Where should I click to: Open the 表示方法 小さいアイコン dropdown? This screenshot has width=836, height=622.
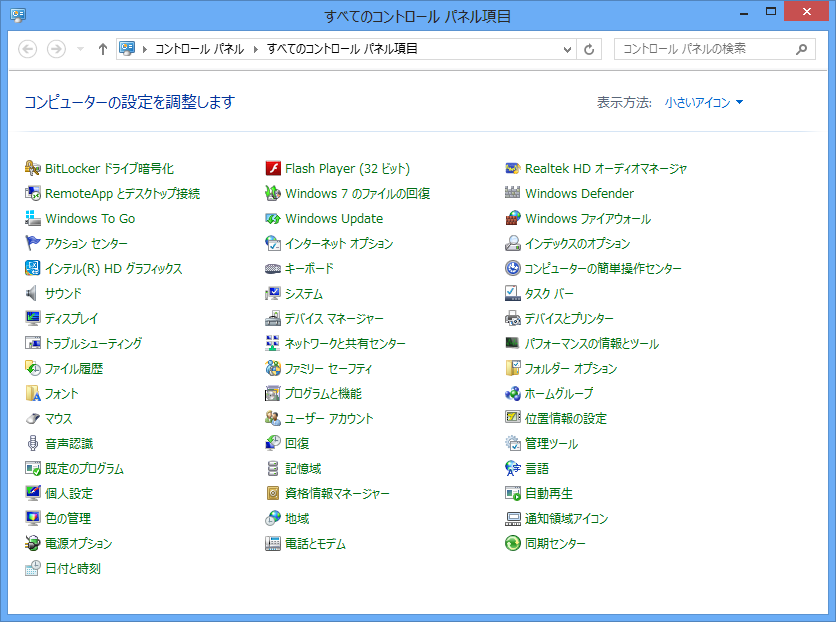(704, 102)
